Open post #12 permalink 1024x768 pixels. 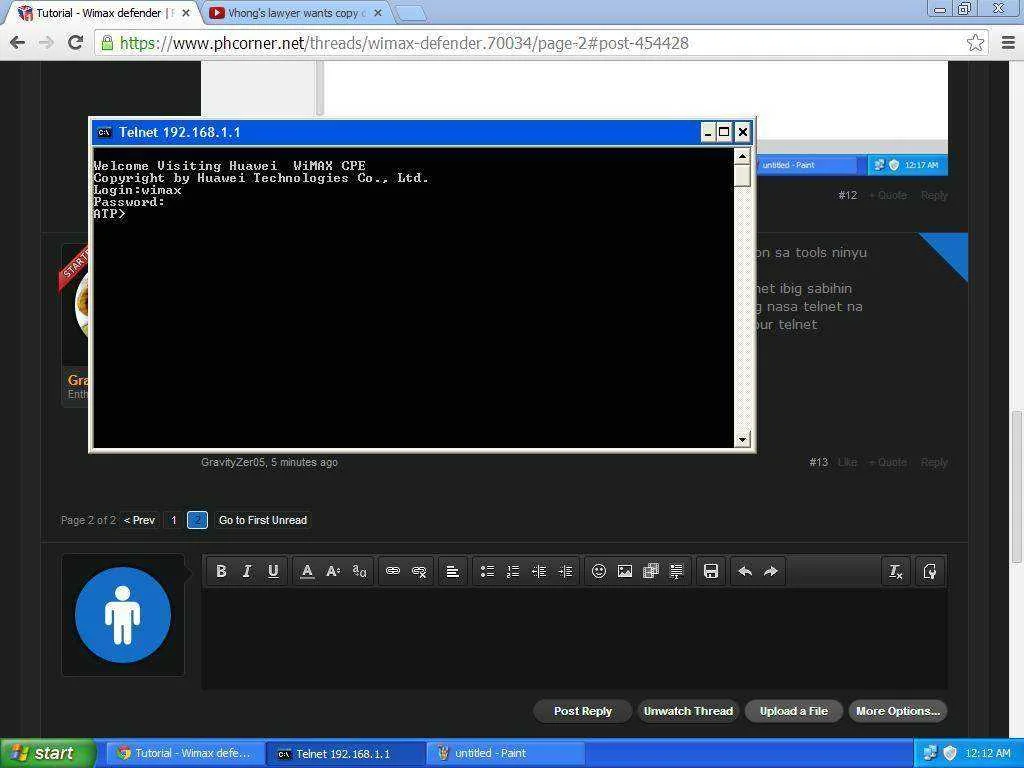847,195
